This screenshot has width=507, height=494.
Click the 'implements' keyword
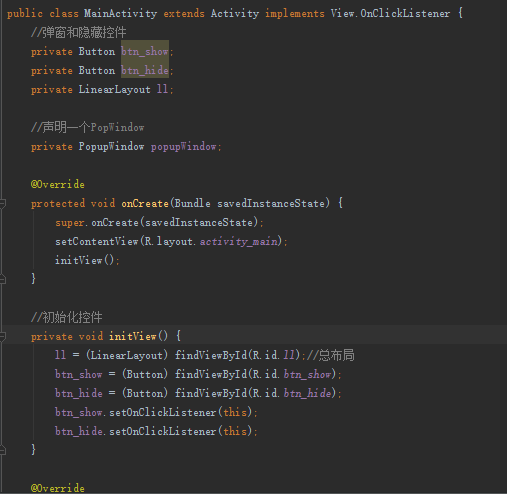[x=295, y=14]
